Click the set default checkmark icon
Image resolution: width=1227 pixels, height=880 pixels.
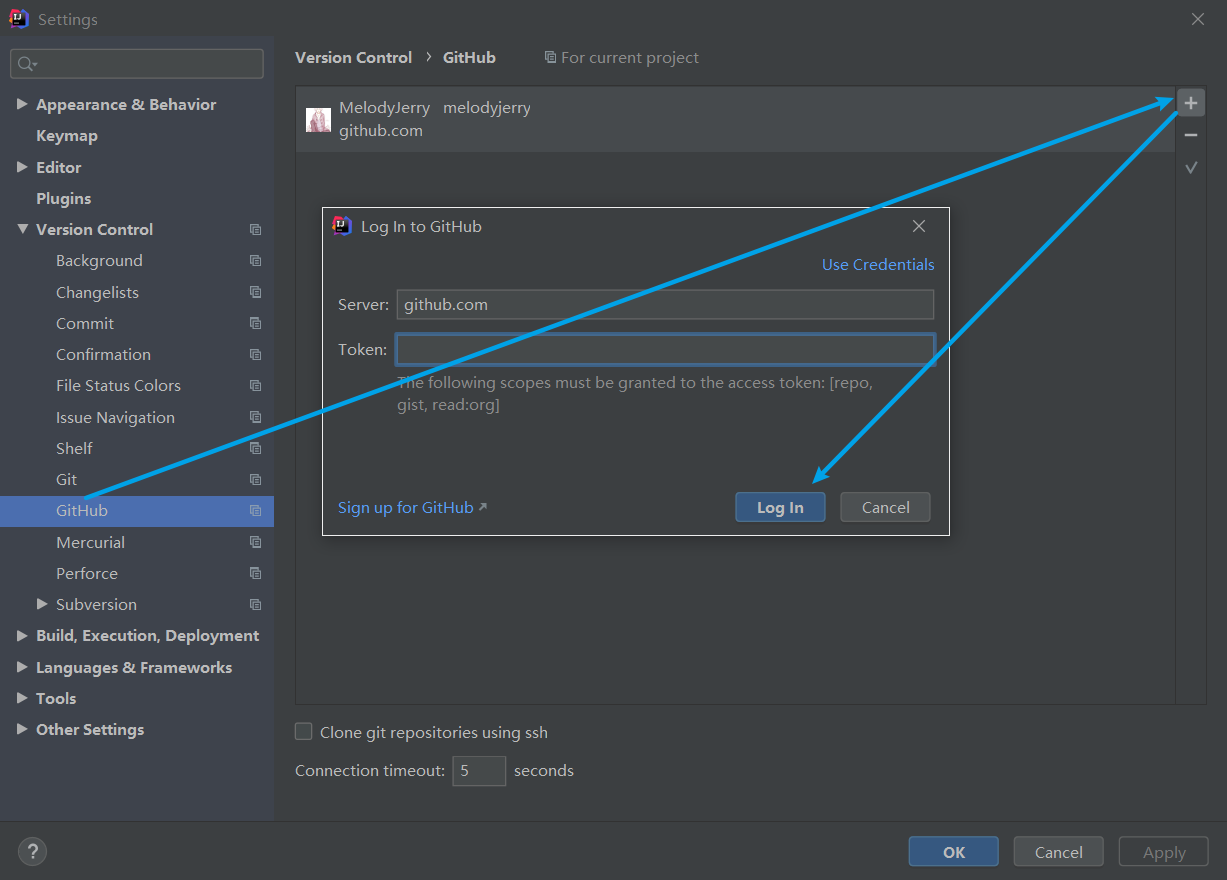tap(1190, 168)
